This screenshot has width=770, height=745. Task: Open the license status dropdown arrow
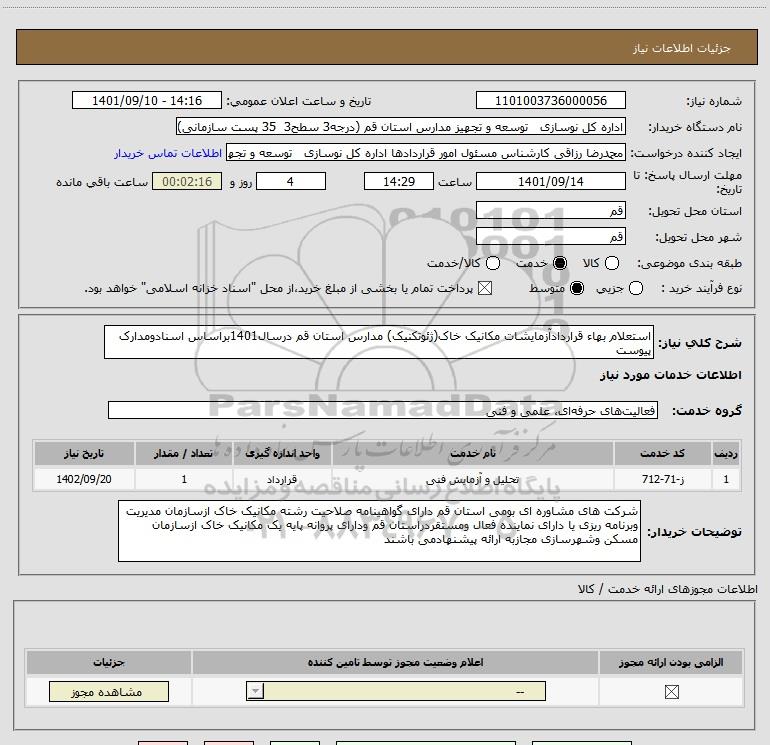(255, 691)
